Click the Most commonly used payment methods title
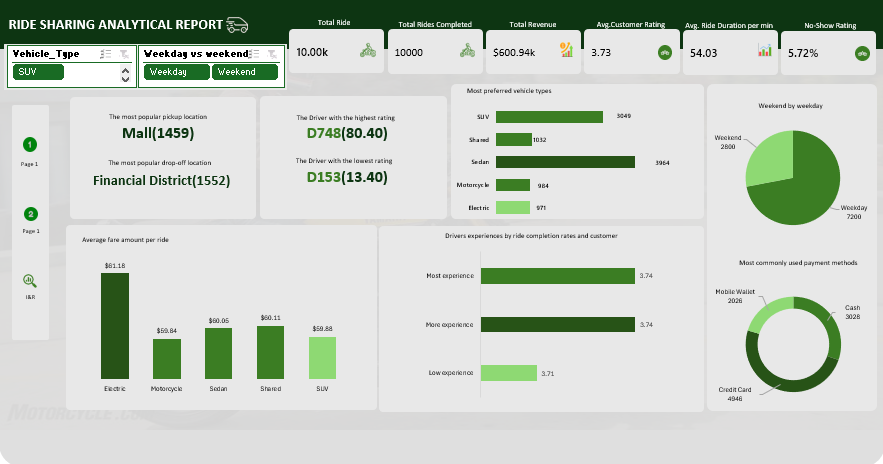 pos(798,263)
